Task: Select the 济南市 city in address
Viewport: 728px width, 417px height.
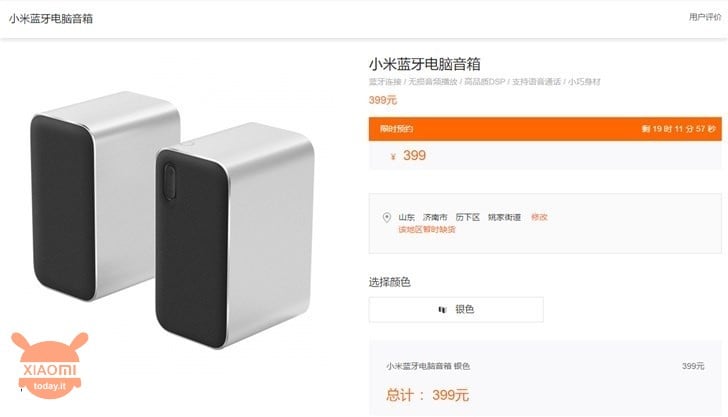Action: (435, 217)
